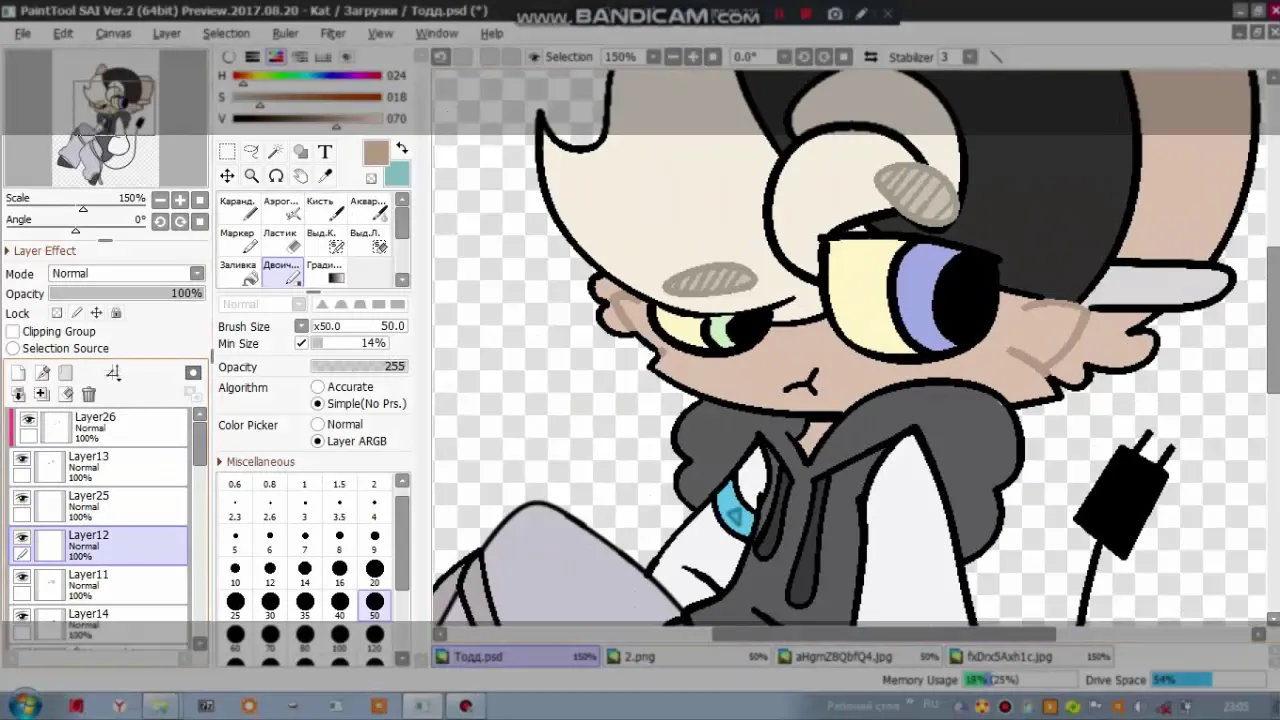
Task: Select Normal color picker radio button
Action: [318, 424]
